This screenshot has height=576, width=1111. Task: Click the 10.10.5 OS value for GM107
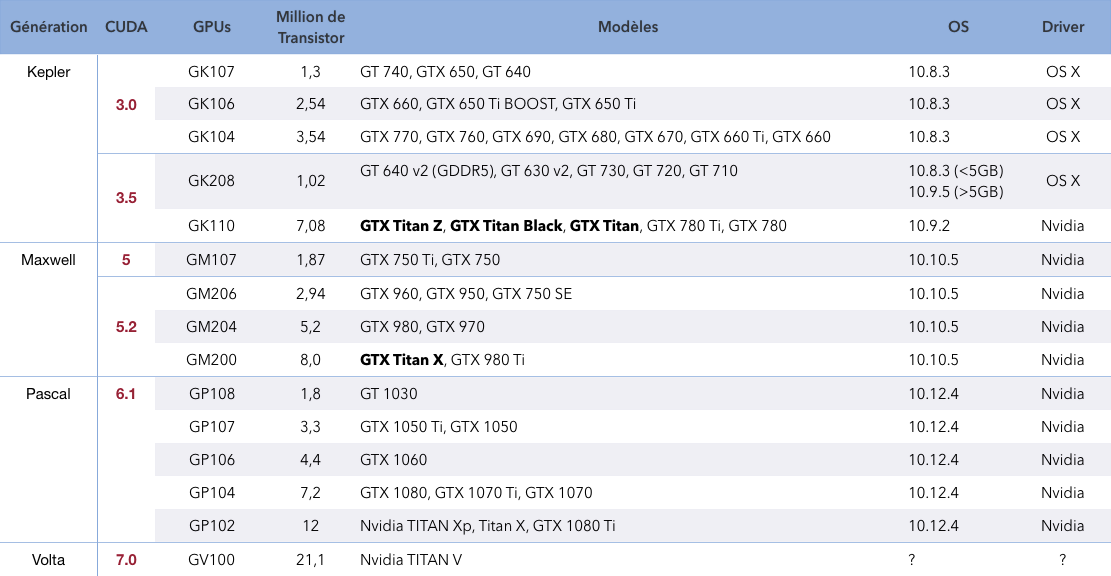tap(933, 259)
